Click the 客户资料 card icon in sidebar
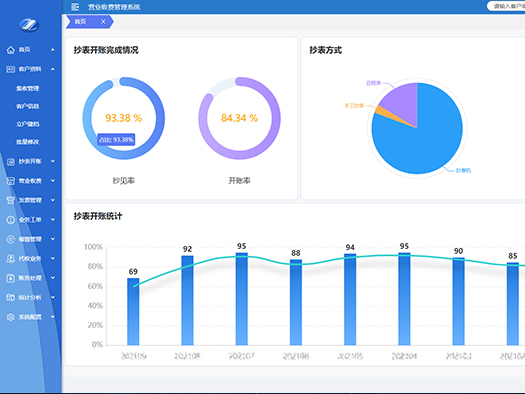This screenshot has width=525, height=394. [11, 69]
